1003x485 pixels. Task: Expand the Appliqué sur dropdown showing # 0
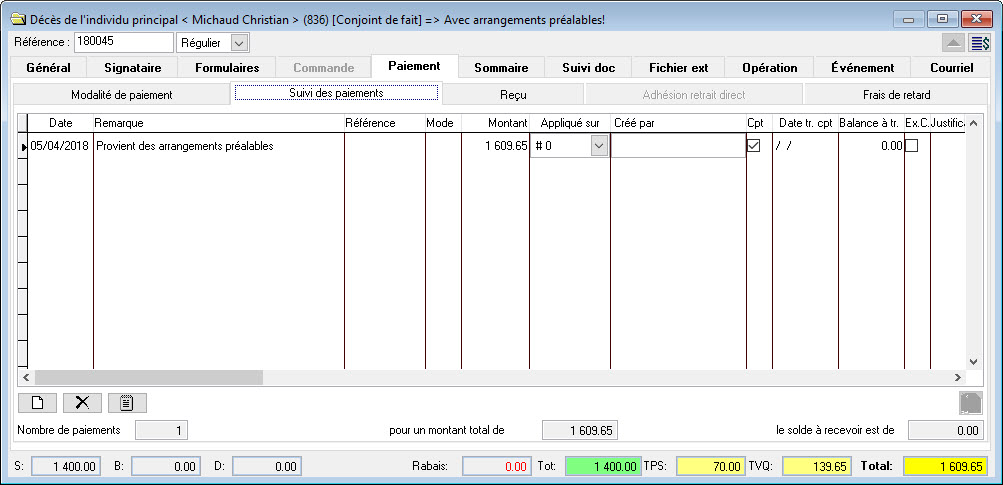(598, 146)
